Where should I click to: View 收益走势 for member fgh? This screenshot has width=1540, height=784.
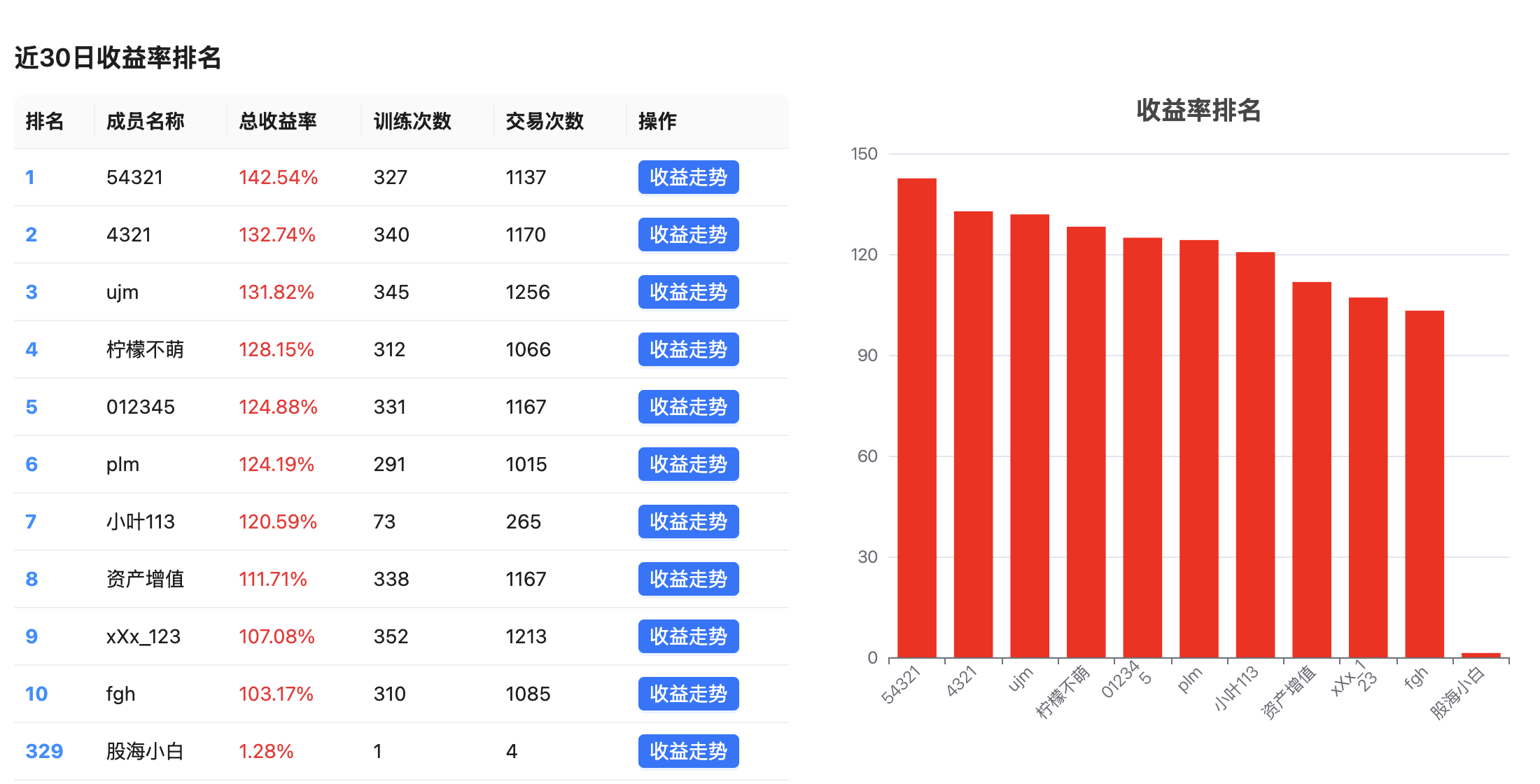pyautogui.click(x=688, y=694)
